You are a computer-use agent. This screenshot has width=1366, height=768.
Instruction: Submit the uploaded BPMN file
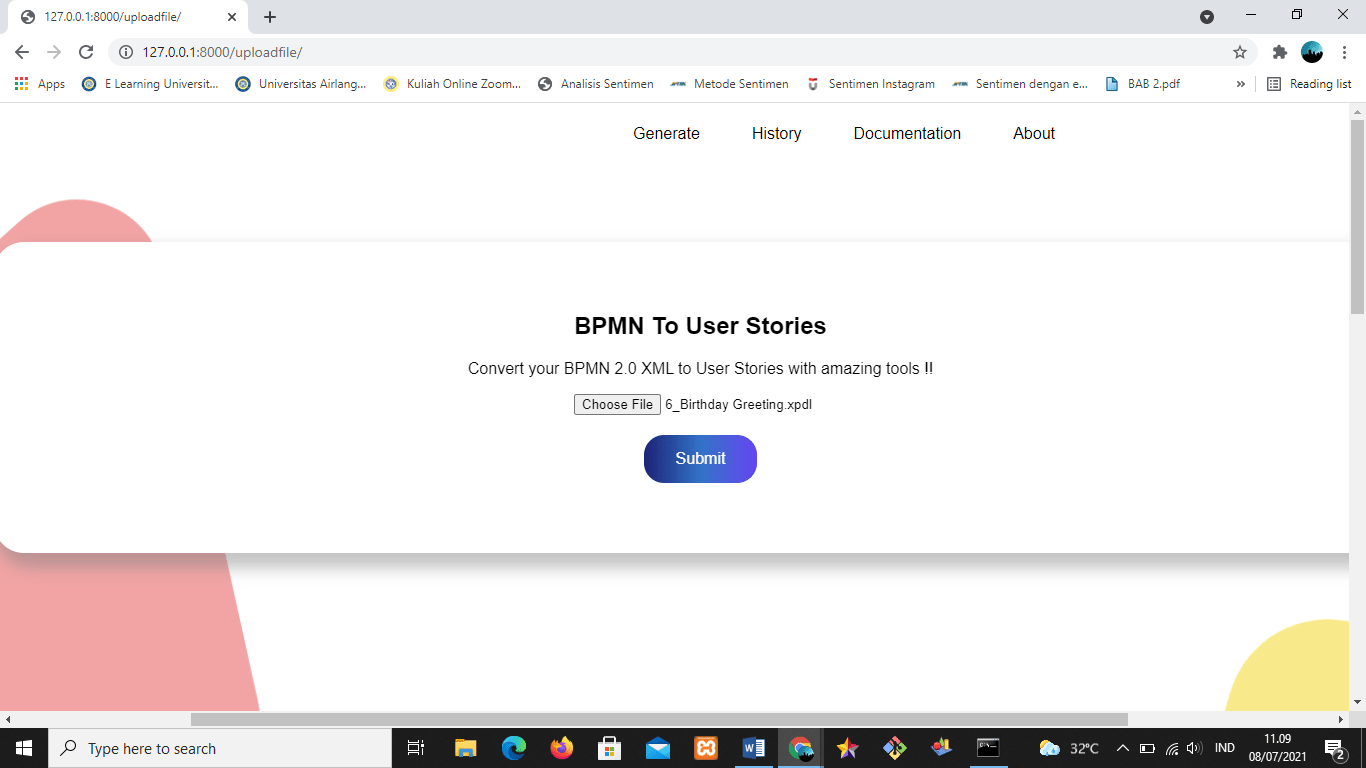pyautogui.click(x=700, y=459)
